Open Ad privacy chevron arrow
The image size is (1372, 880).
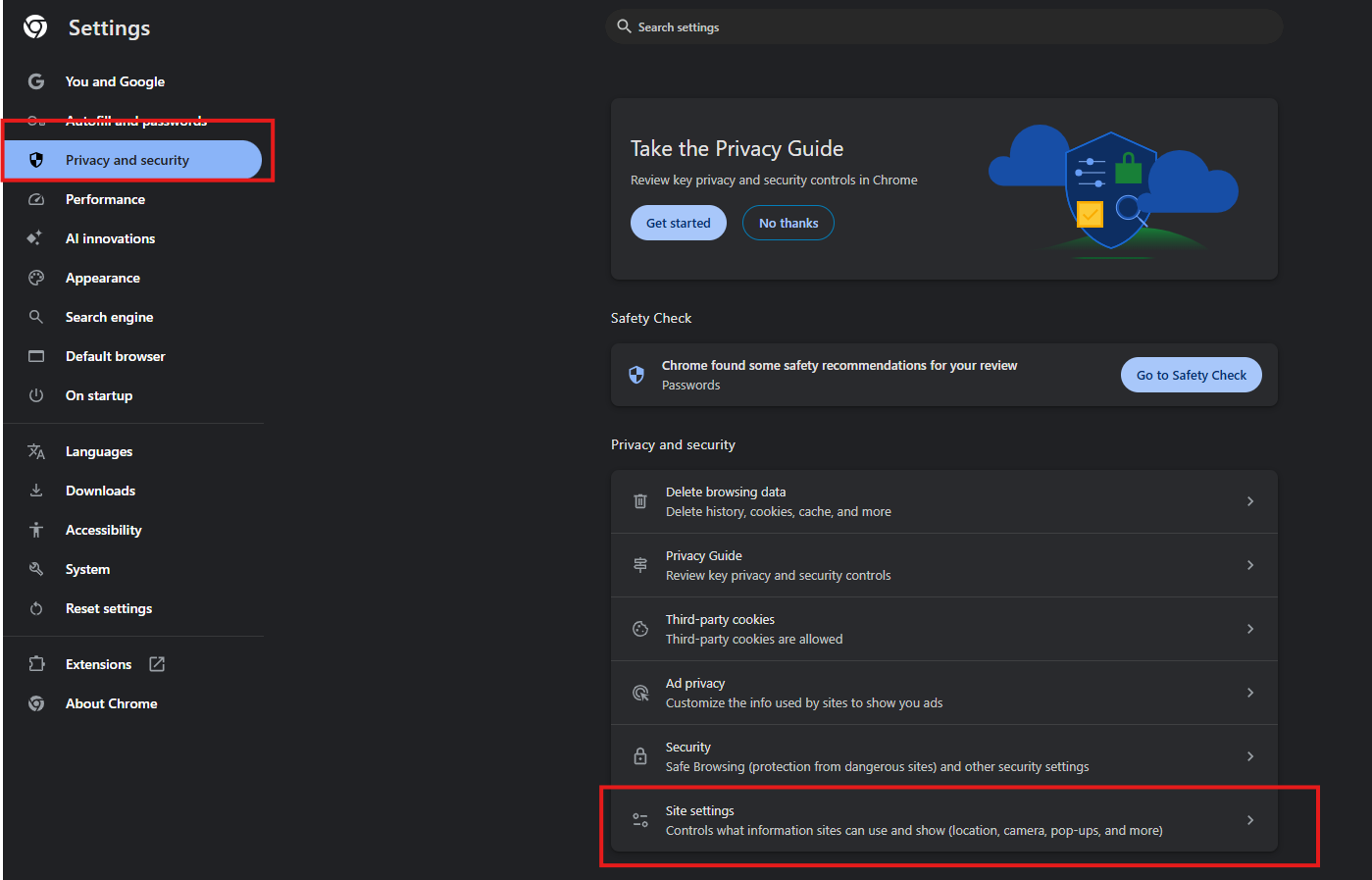1250,693
